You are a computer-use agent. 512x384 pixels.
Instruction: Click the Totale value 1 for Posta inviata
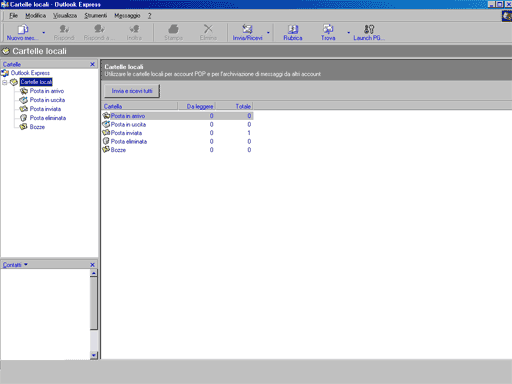point(249,133)
